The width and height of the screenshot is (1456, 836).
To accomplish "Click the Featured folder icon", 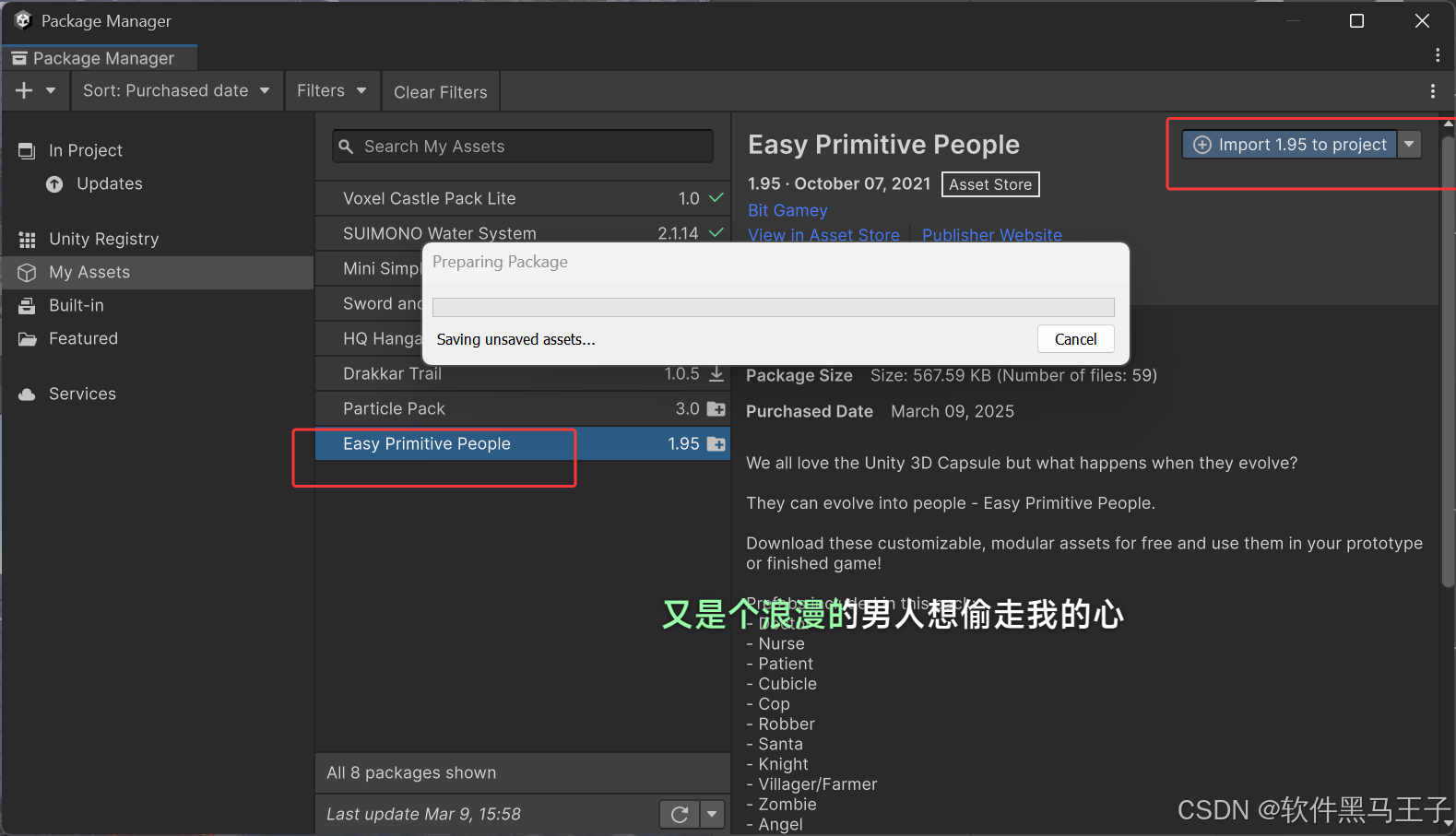I will 27,339.
